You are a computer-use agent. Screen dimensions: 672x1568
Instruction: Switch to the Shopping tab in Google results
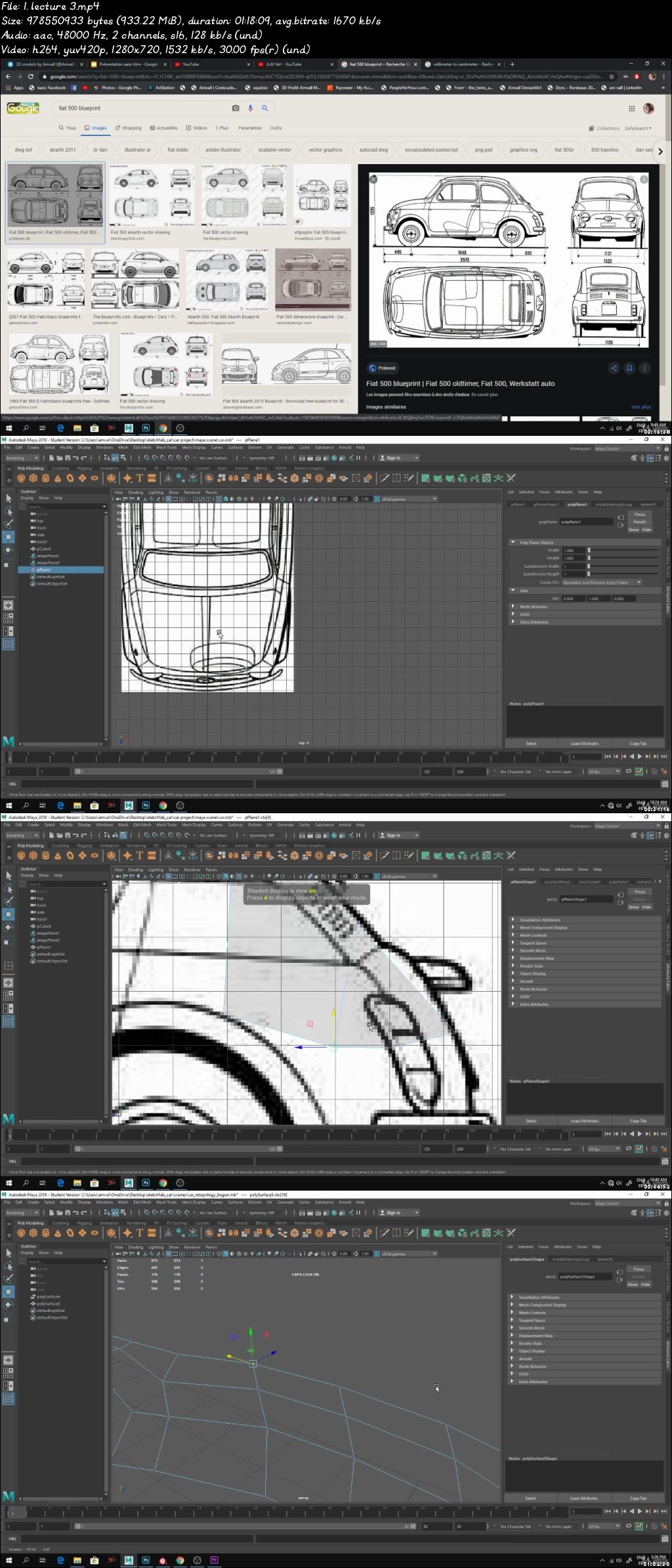pos(128,128)
